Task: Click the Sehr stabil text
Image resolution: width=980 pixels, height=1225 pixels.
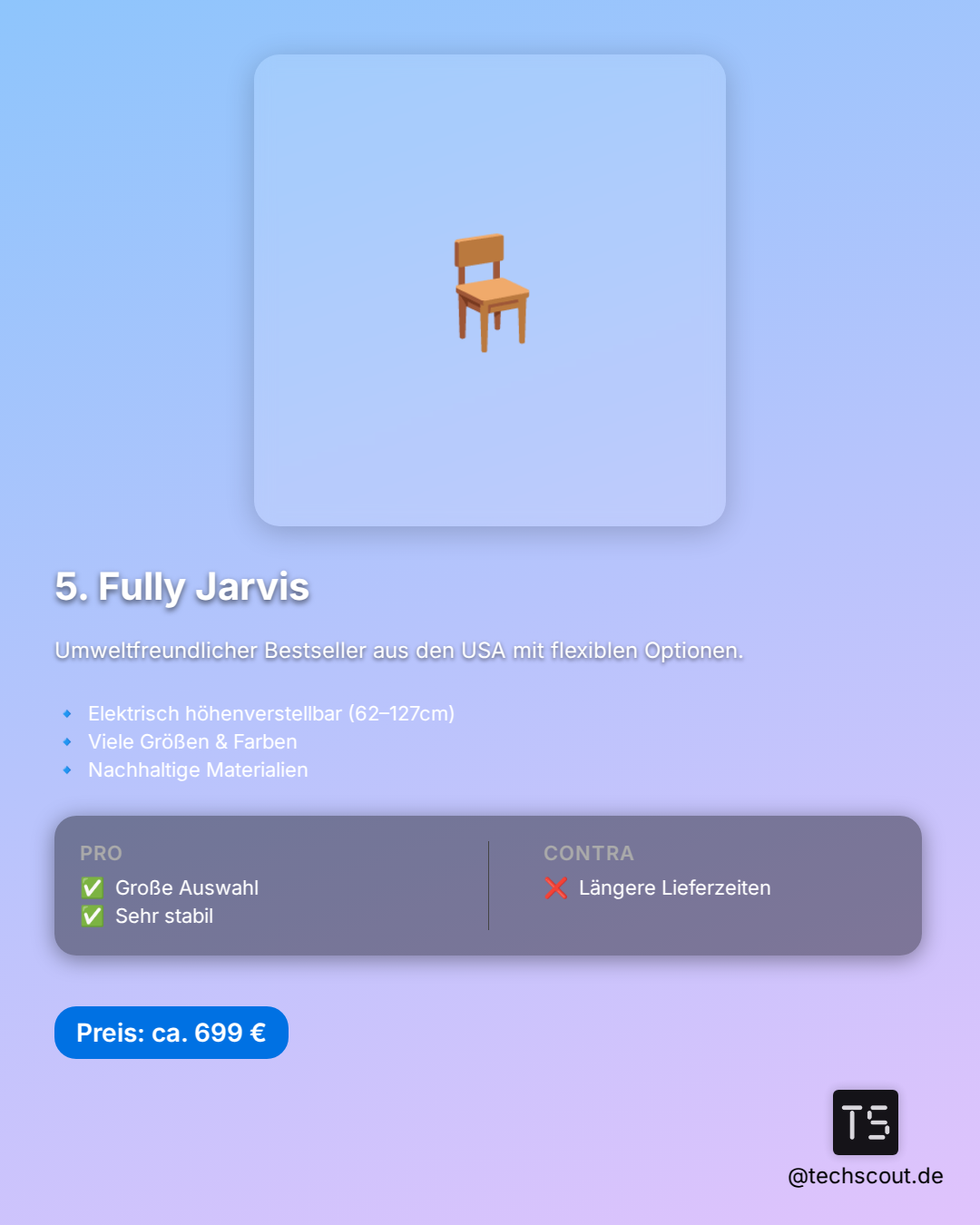Action: click(x=164, y=916)
